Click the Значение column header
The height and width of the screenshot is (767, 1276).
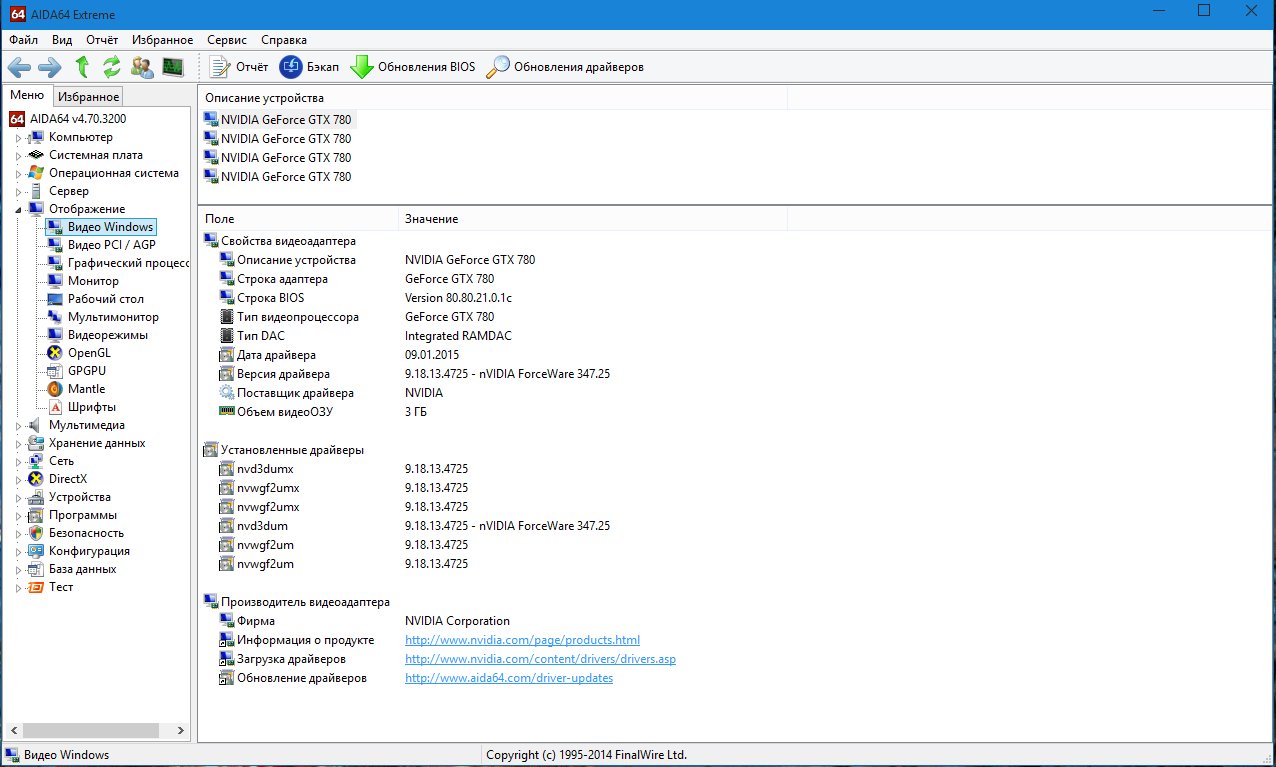coord(431,218)
